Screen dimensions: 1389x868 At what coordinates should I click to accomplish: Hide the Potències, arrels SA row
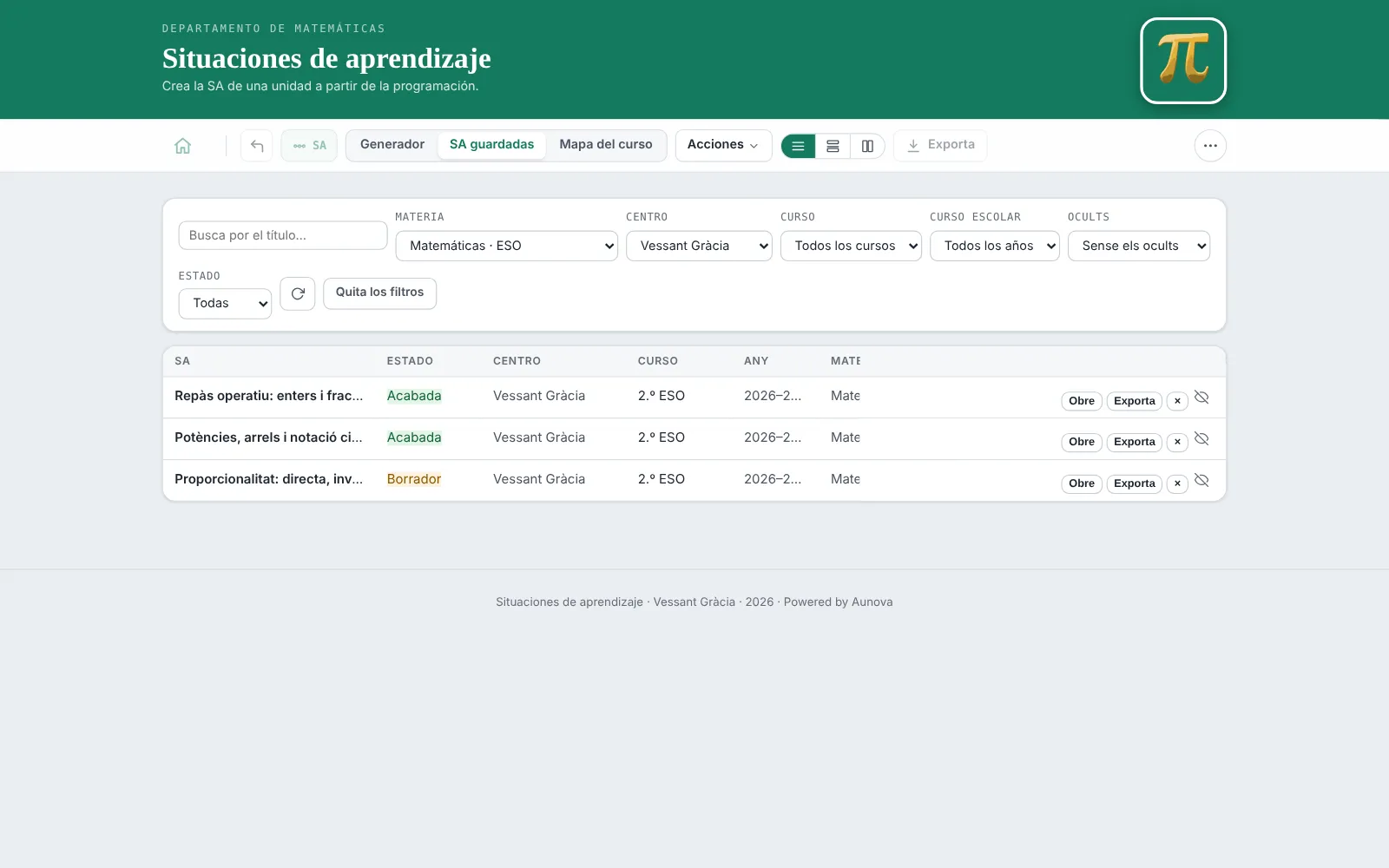[x=1201, y=439]
